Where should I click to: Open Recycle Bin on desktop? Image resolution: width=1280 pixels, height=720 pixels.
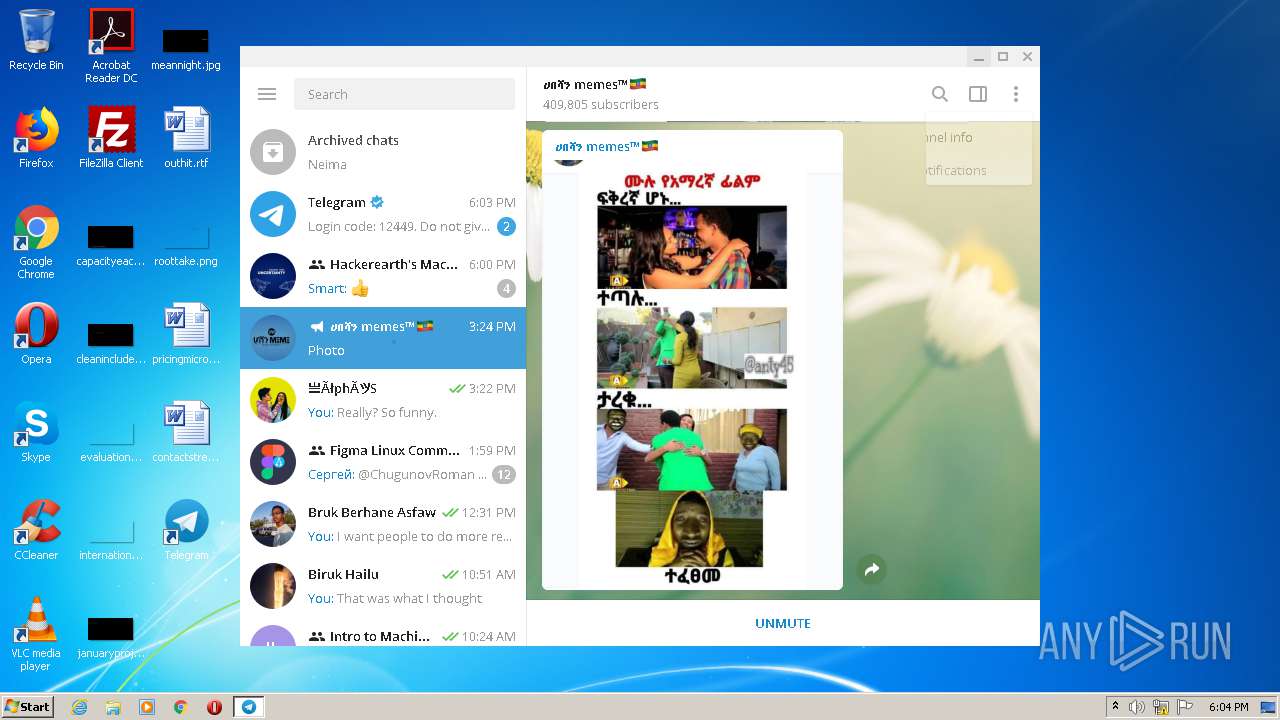(x=36, y=40)
